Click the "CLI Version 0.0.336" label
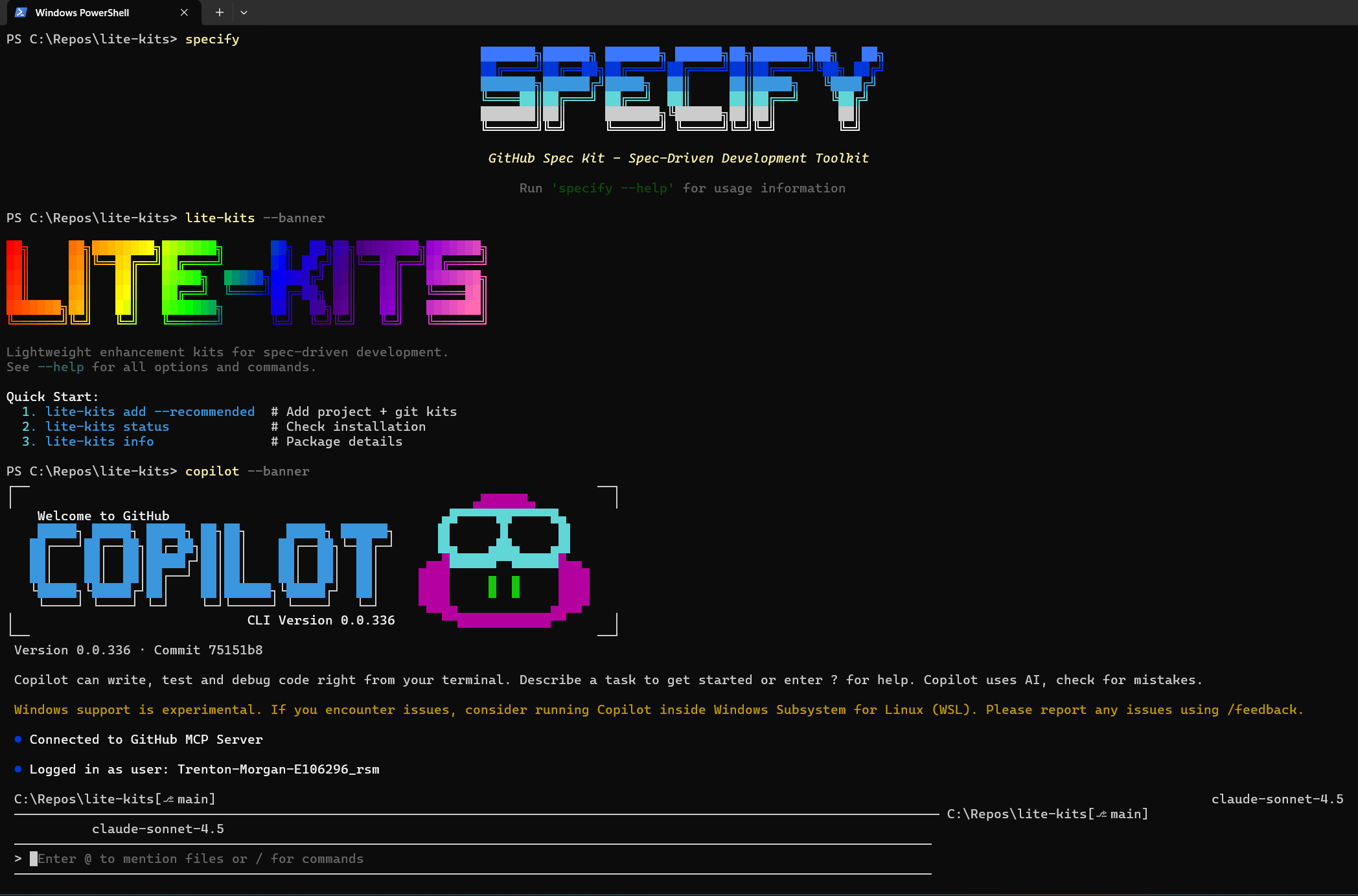Image resolution: width=1358 pixels, height=896 pixels. (x=321, y=620)
